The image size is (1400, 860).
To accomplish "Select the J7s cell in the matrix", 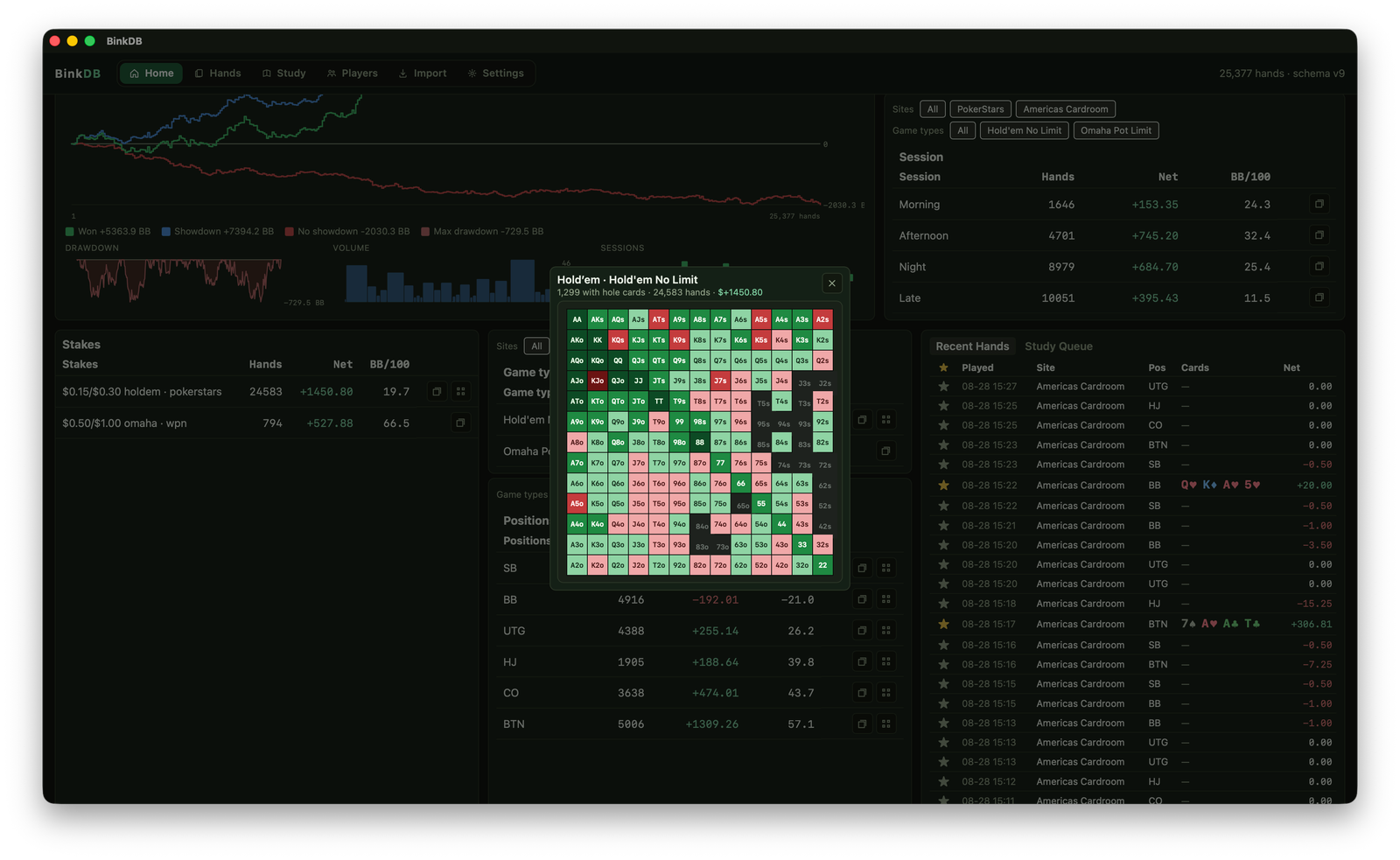I will 720,381.
